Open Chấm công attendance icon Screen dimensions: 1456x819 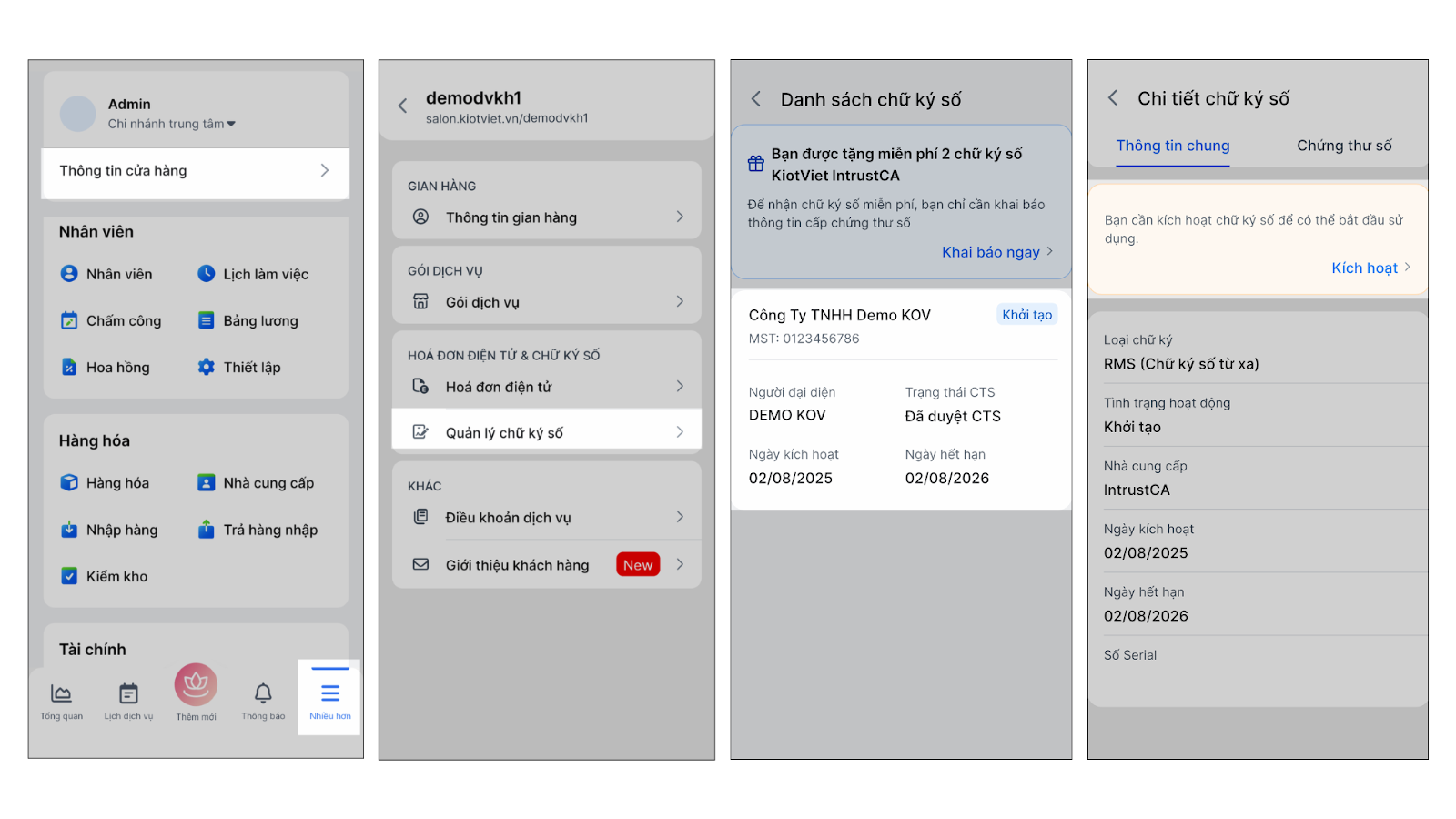[69, 320]
